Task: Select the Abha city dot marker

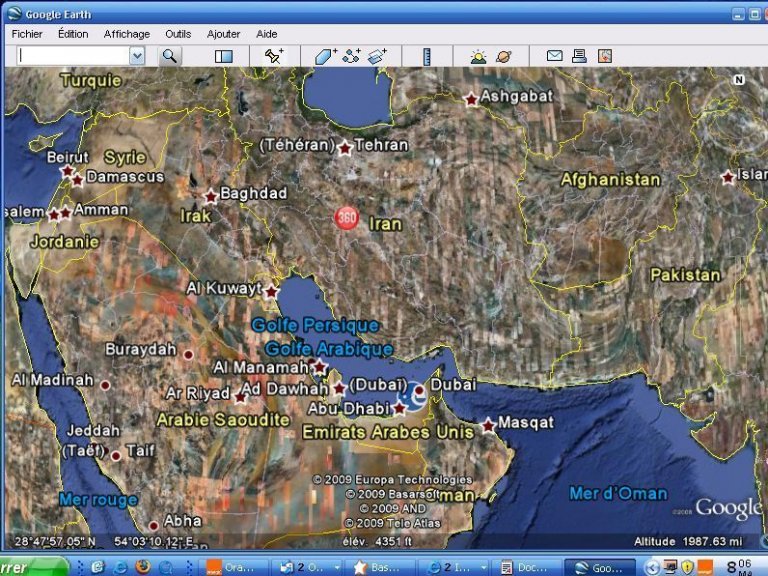Action: 153,526
